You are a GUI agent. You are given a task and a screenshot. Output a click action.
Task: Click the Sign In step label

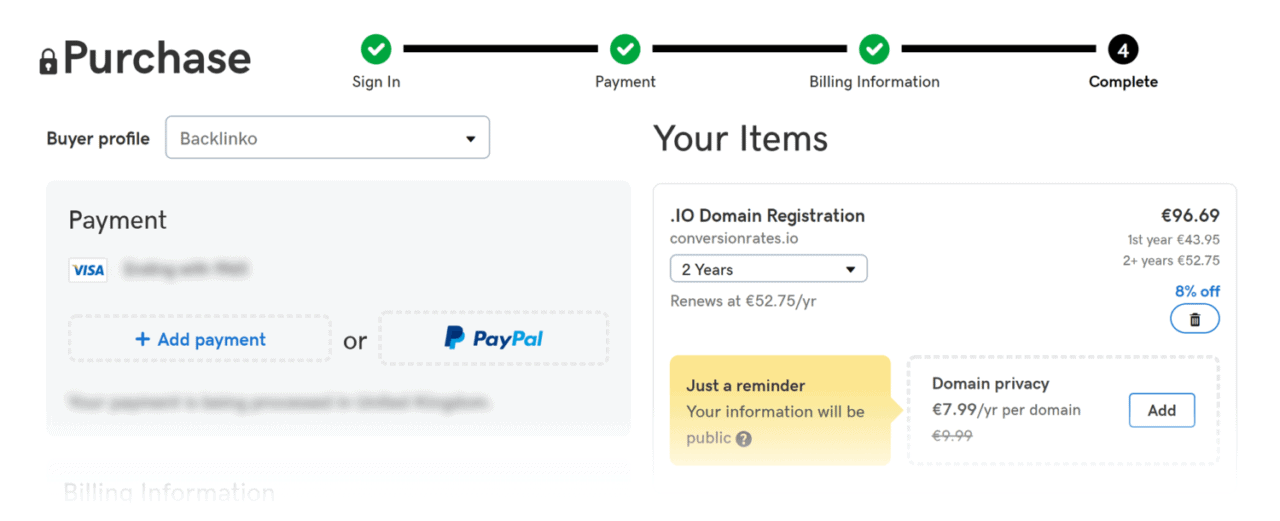pyautogui.click(x=376, y=82)
